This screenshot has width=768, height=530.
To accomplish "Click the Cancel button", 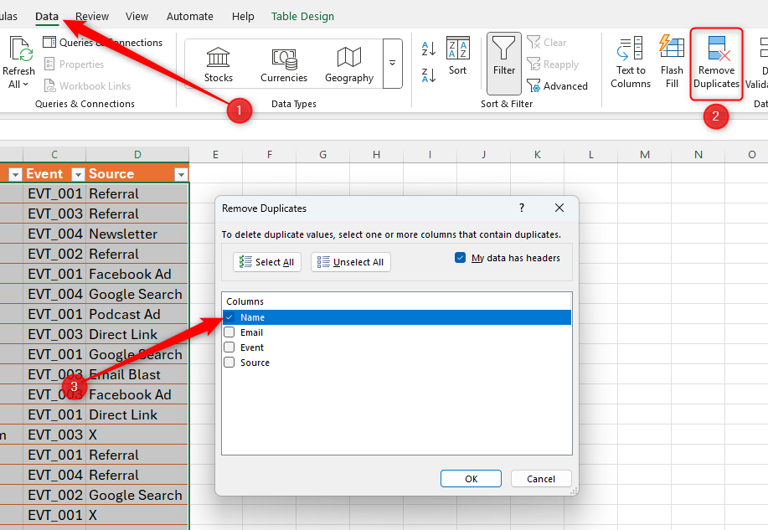I will point(541,479).
